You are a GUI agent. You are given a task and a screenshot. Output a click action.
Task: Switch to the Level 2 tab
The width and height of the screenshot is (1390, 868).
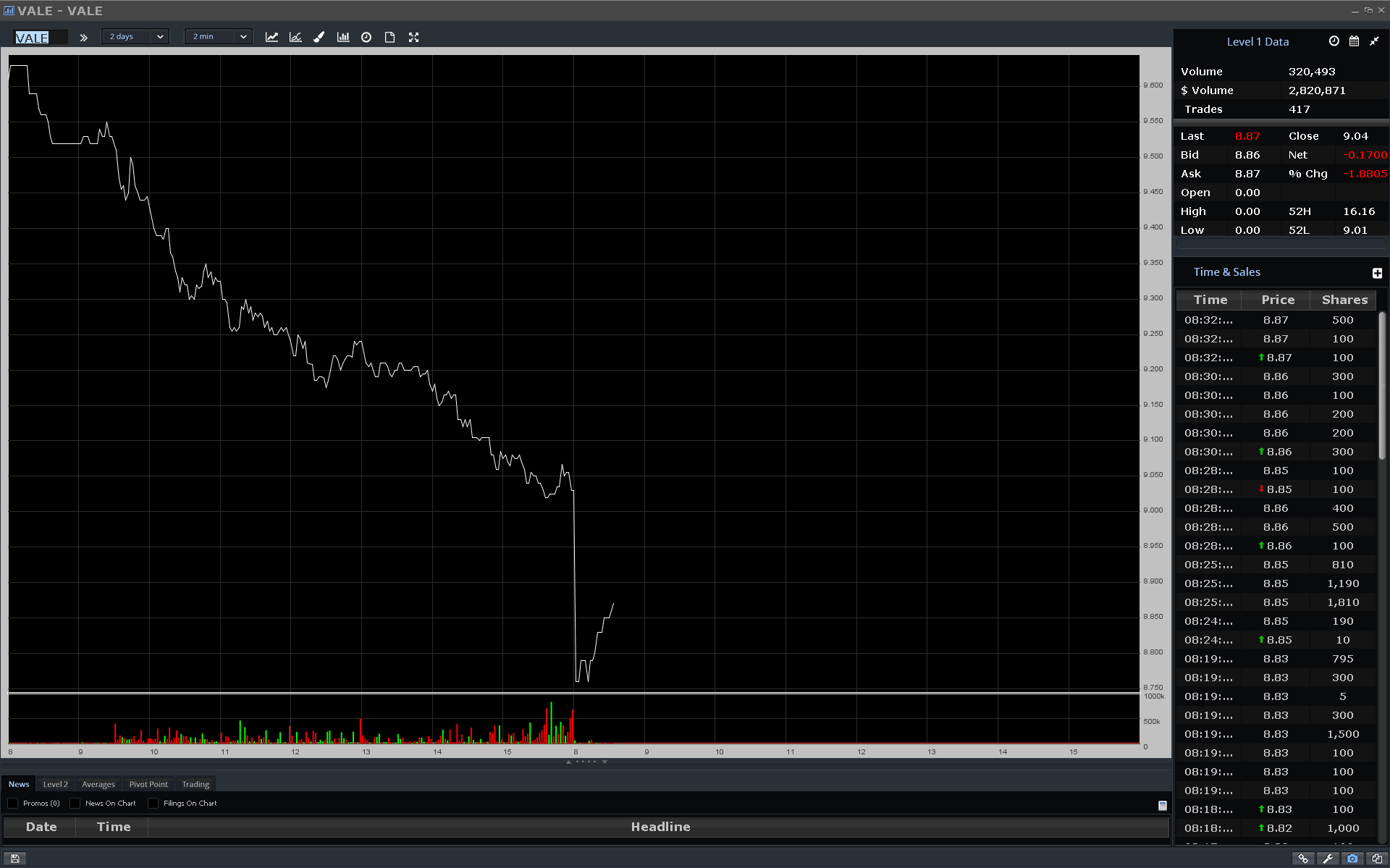point(55,784)
